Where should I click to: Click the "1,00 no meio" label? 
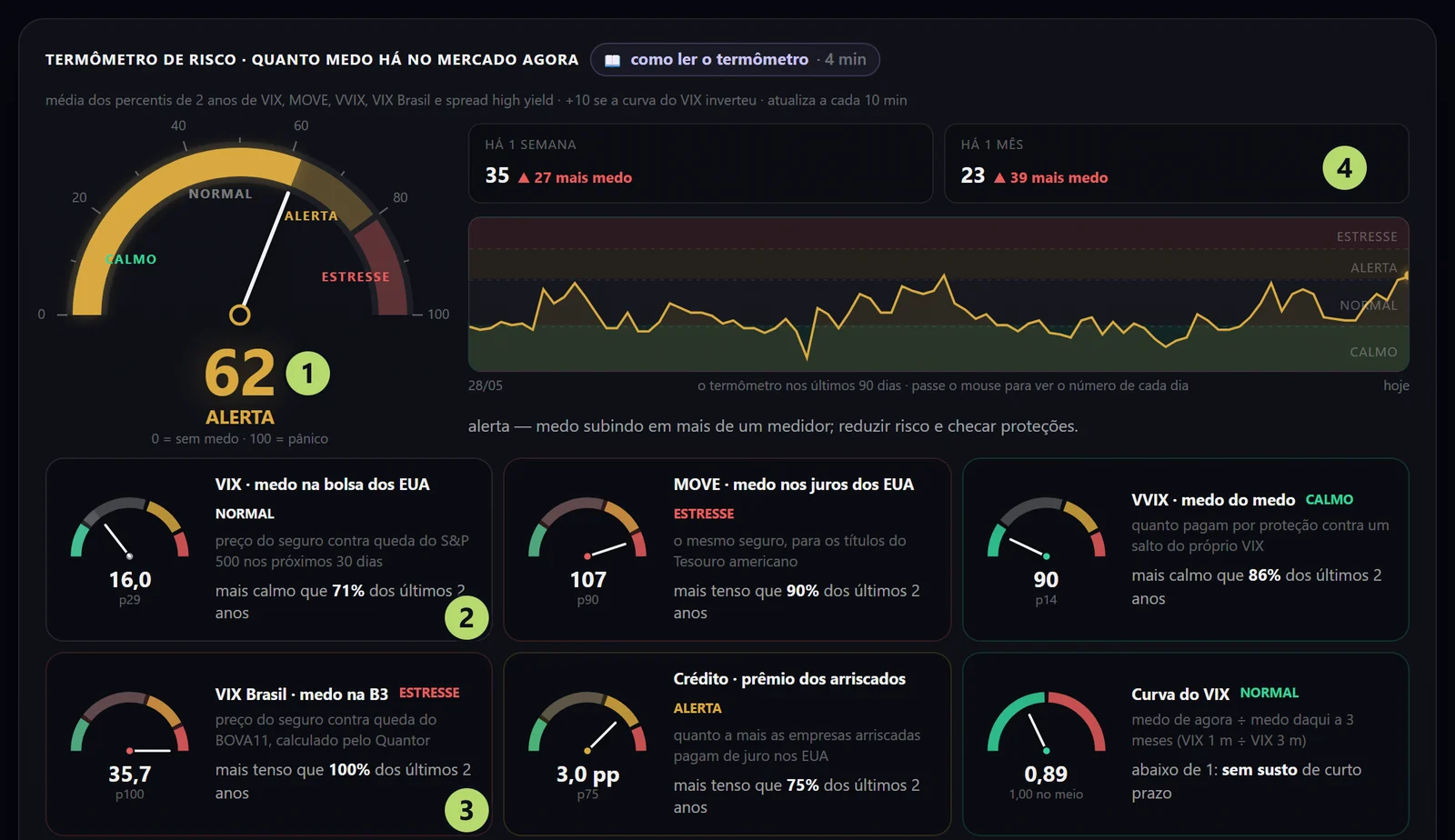point(1046,795)
